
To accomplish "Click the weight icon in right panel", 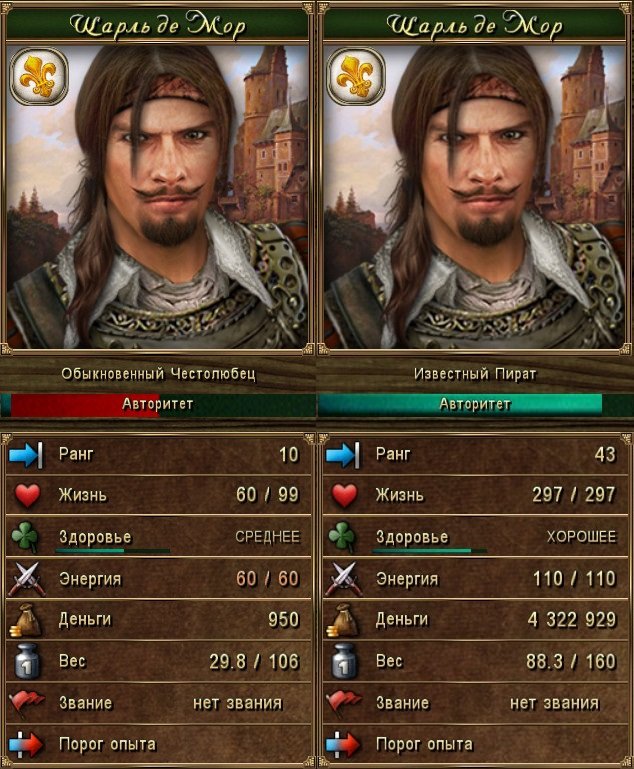I will (x=343, y=662).
